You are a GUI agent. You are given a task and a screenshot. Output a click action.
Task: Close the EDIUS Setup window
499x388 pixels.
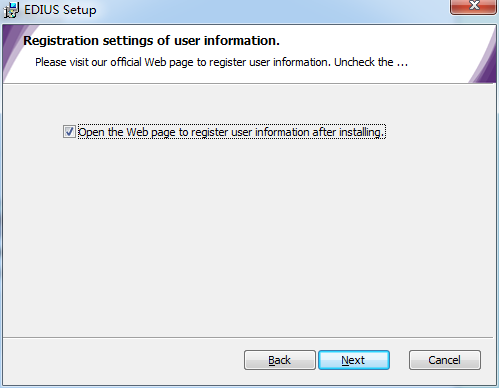[473, 6]
